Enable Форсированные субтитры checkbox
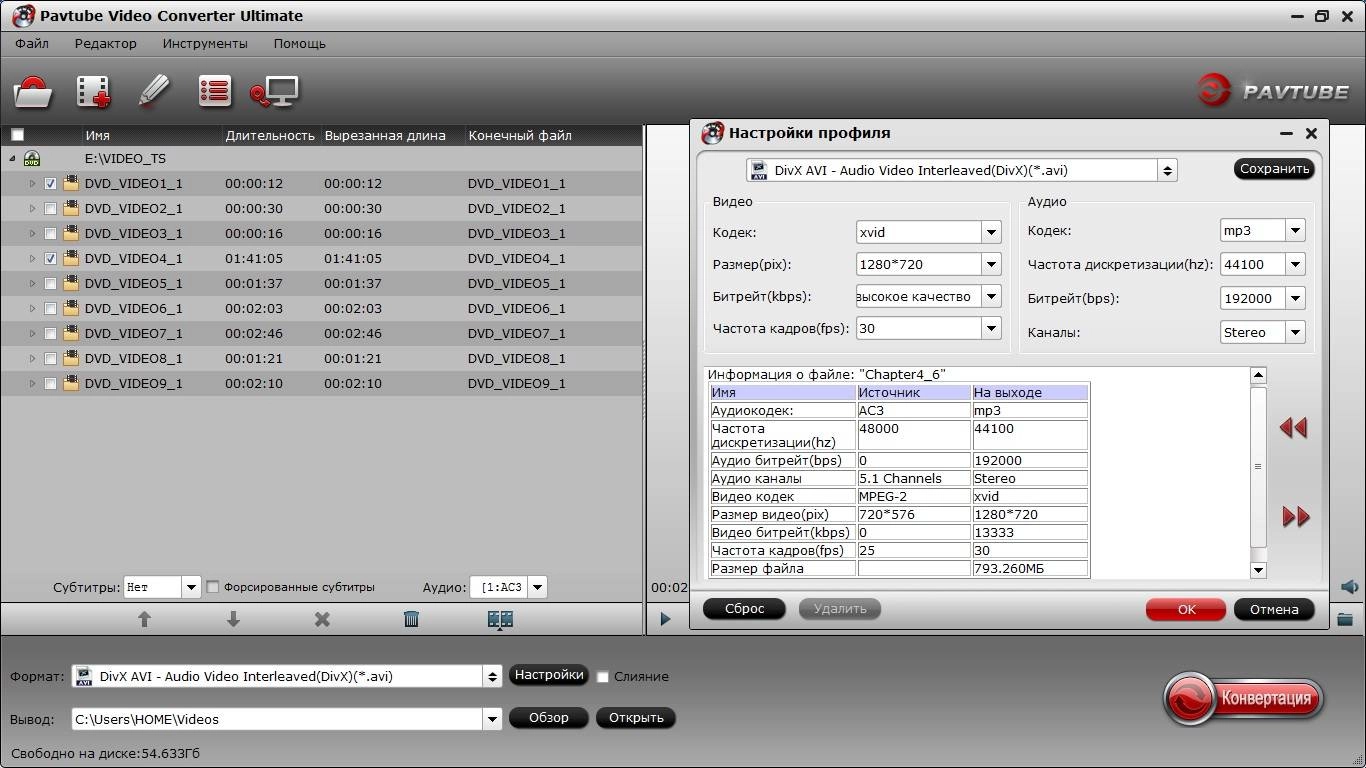Viewport: 1366px width, 768px height. 213,587
